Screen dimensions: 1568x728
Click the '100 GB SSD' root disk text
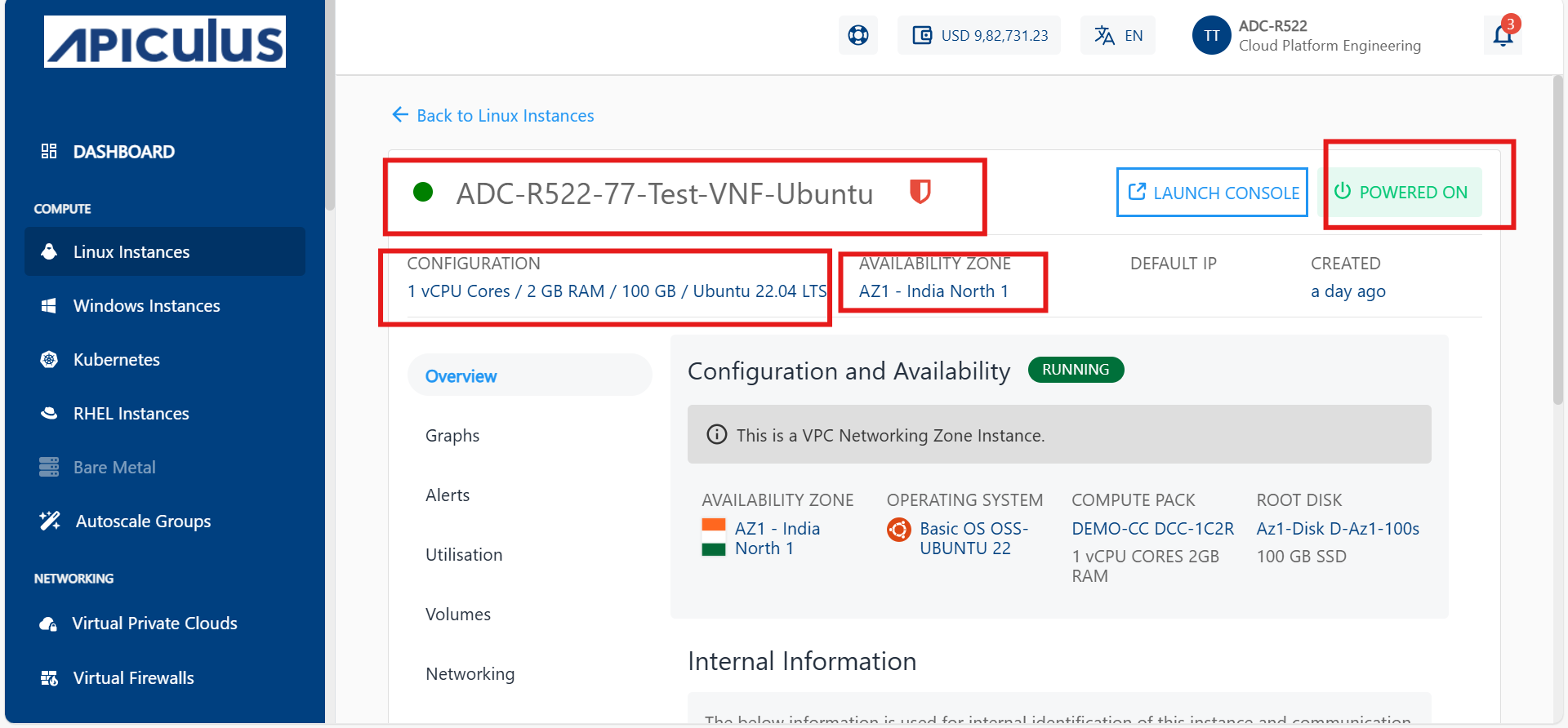[1302, 556]
